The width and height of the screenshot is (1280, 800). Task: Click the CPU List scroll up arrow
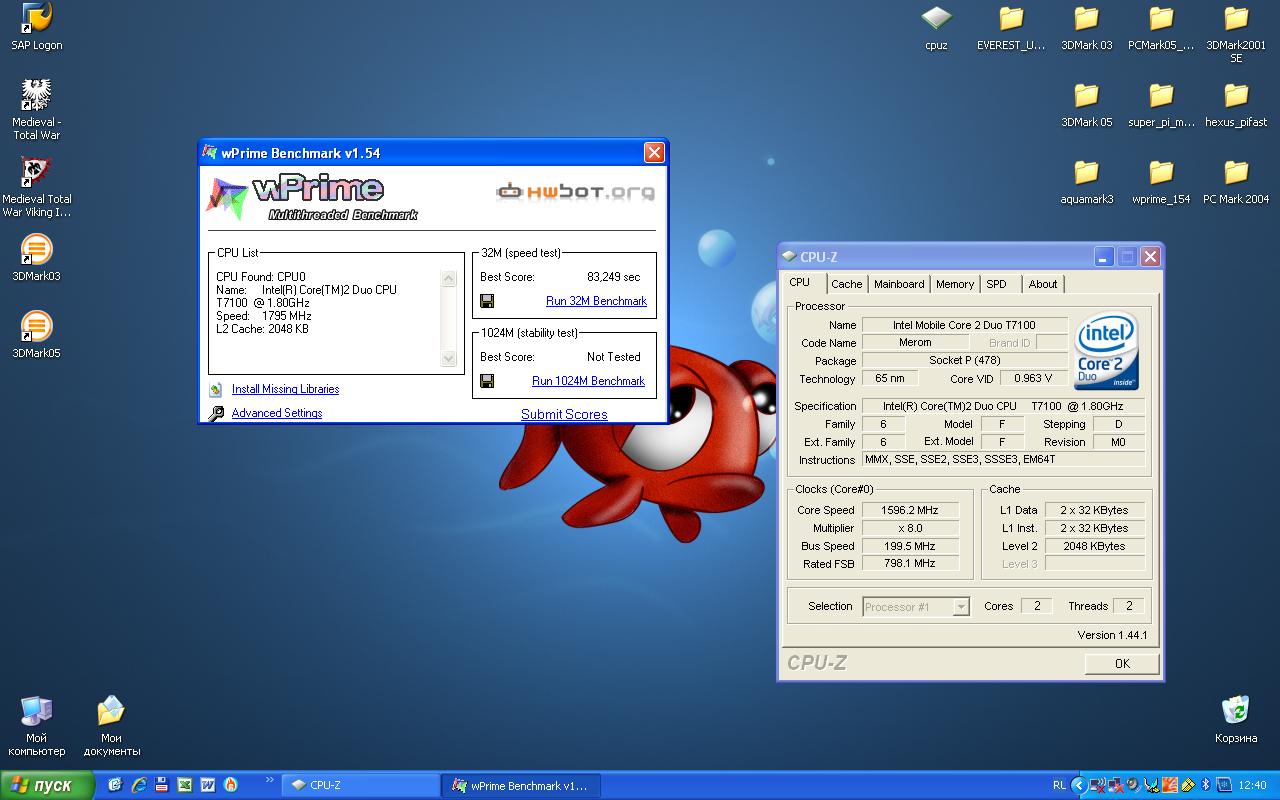[449, 279]
